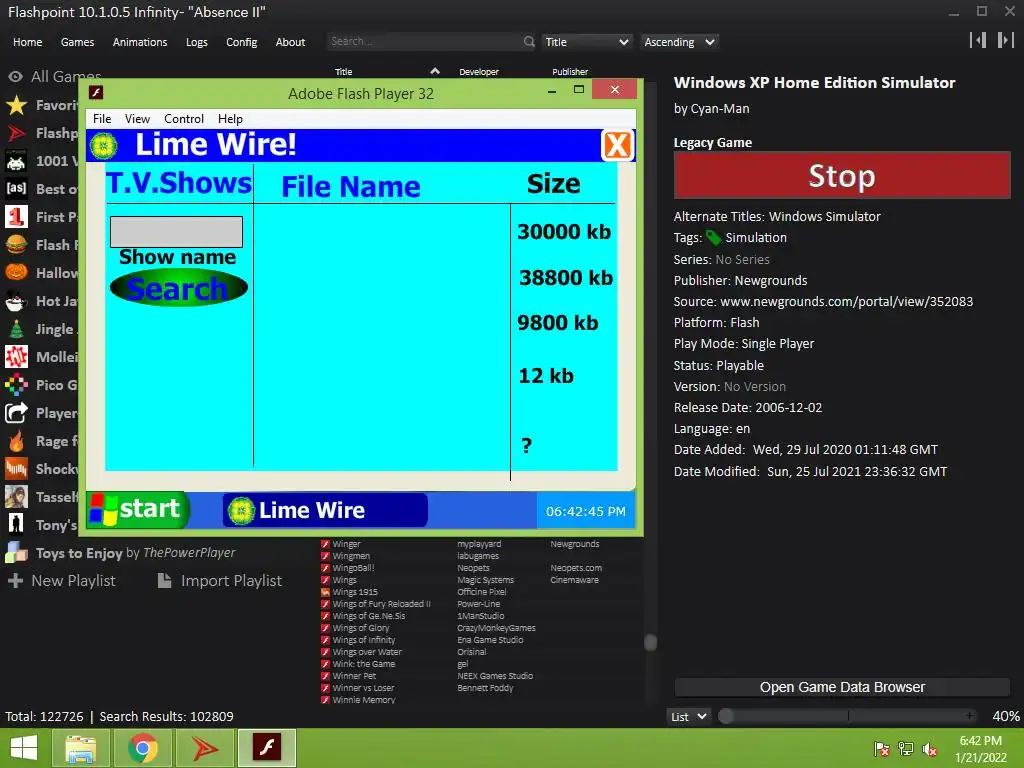This screenshot has width=1024, height=768.
Task: Open the Title sort-by dropdown
Action: tap(586, 42)
